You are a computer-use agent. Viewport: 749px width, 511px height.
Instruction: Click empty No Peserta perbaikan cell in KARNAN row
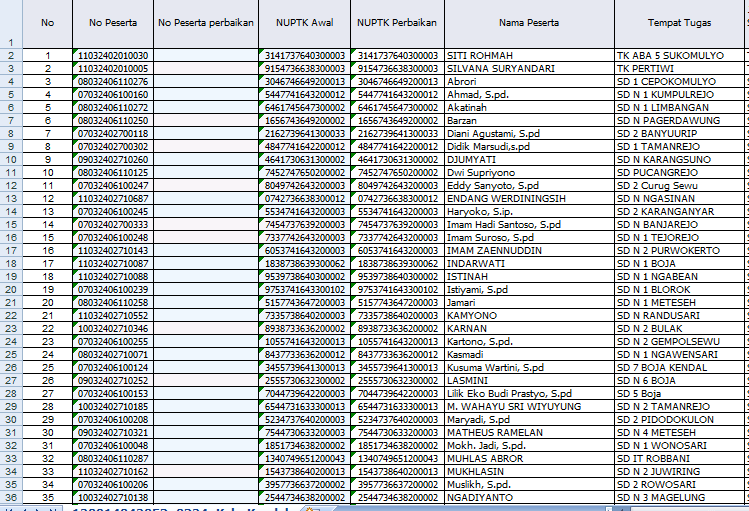coord(206,329)
